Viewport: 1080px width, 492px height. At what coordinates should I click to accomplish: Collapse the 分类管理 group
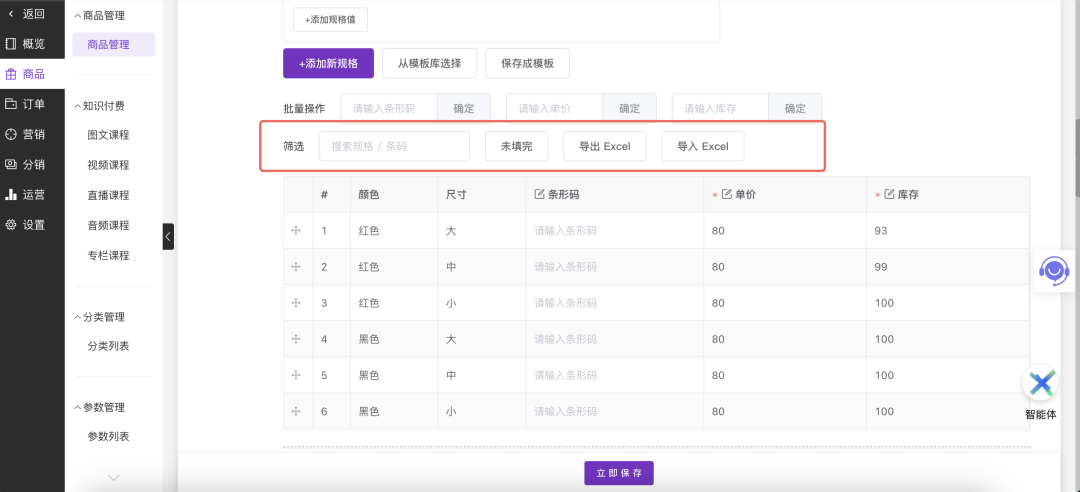point(100,317)
